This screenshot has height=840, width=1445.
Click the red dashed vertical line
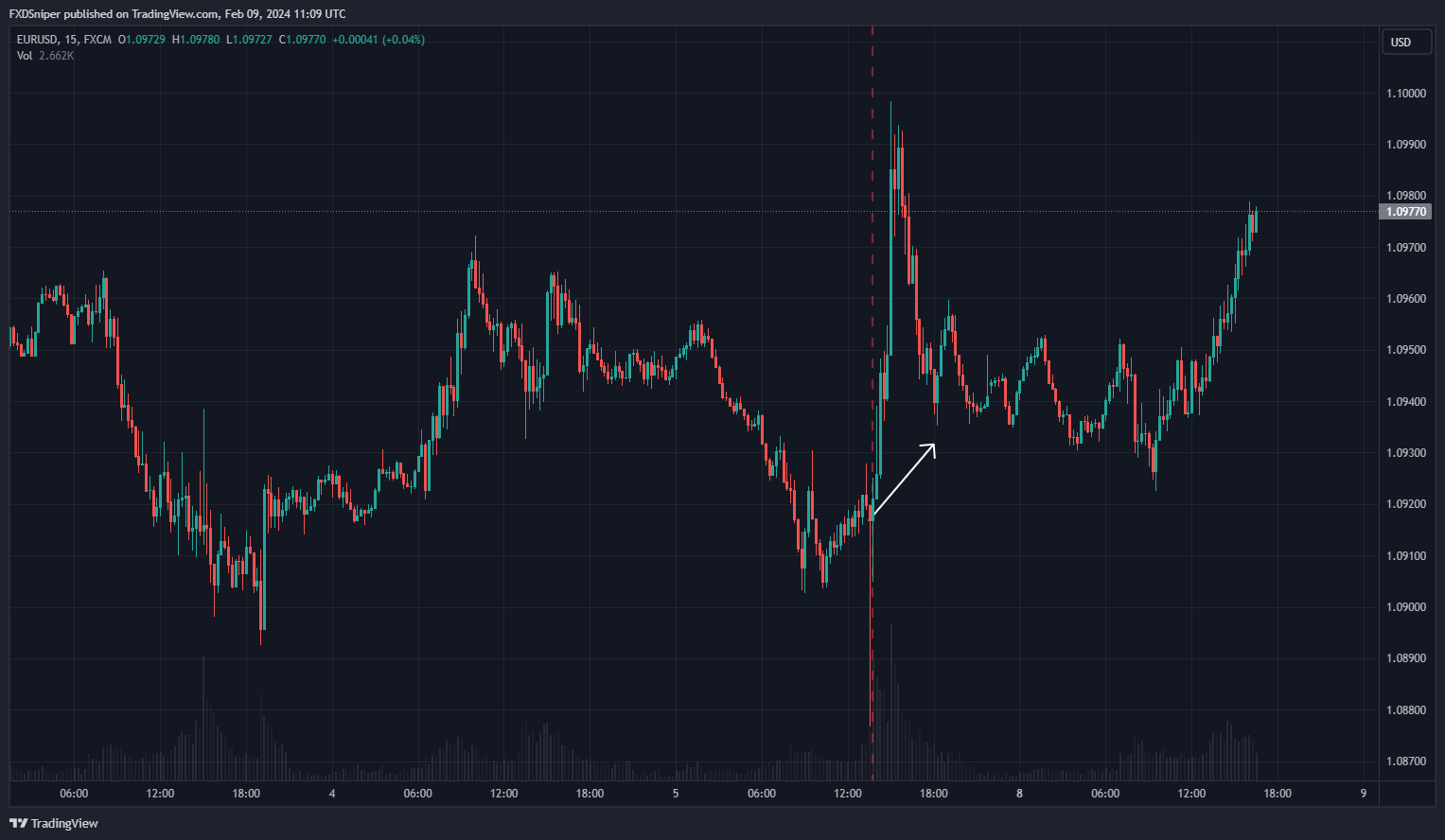pos(872,284)
